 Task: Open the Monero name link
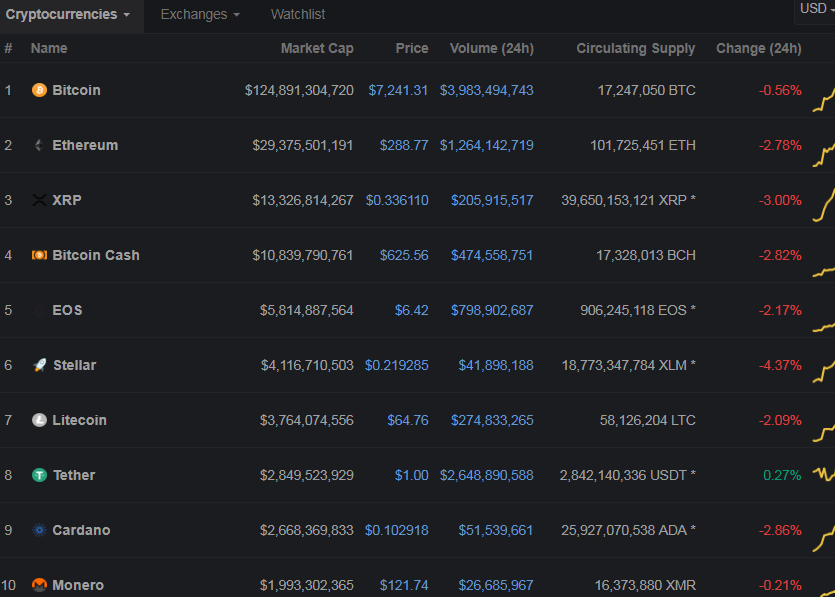[x=78, y=585]
